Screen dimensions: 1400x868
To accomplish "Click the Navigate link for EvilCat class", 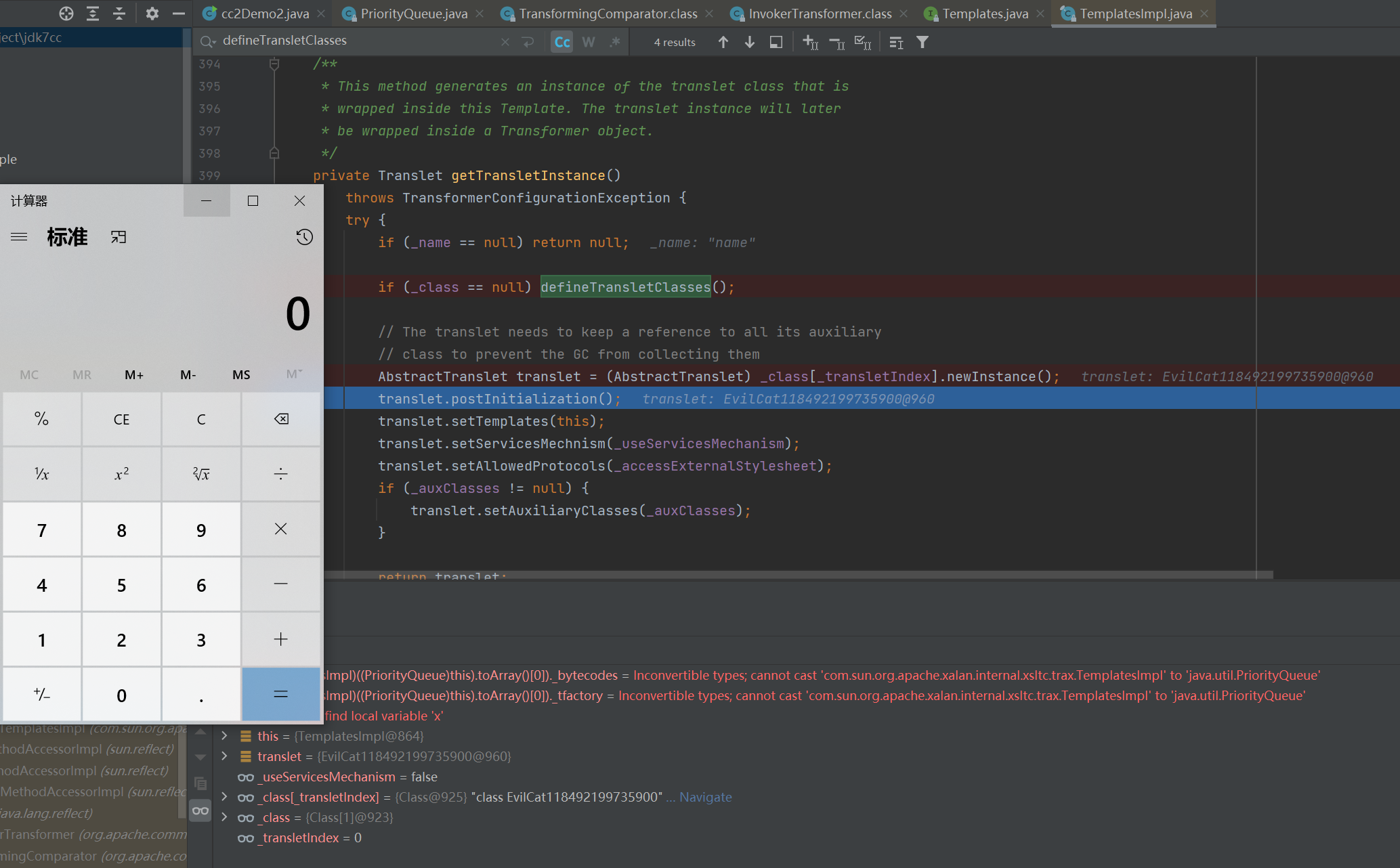I will [x=705, y=797].
